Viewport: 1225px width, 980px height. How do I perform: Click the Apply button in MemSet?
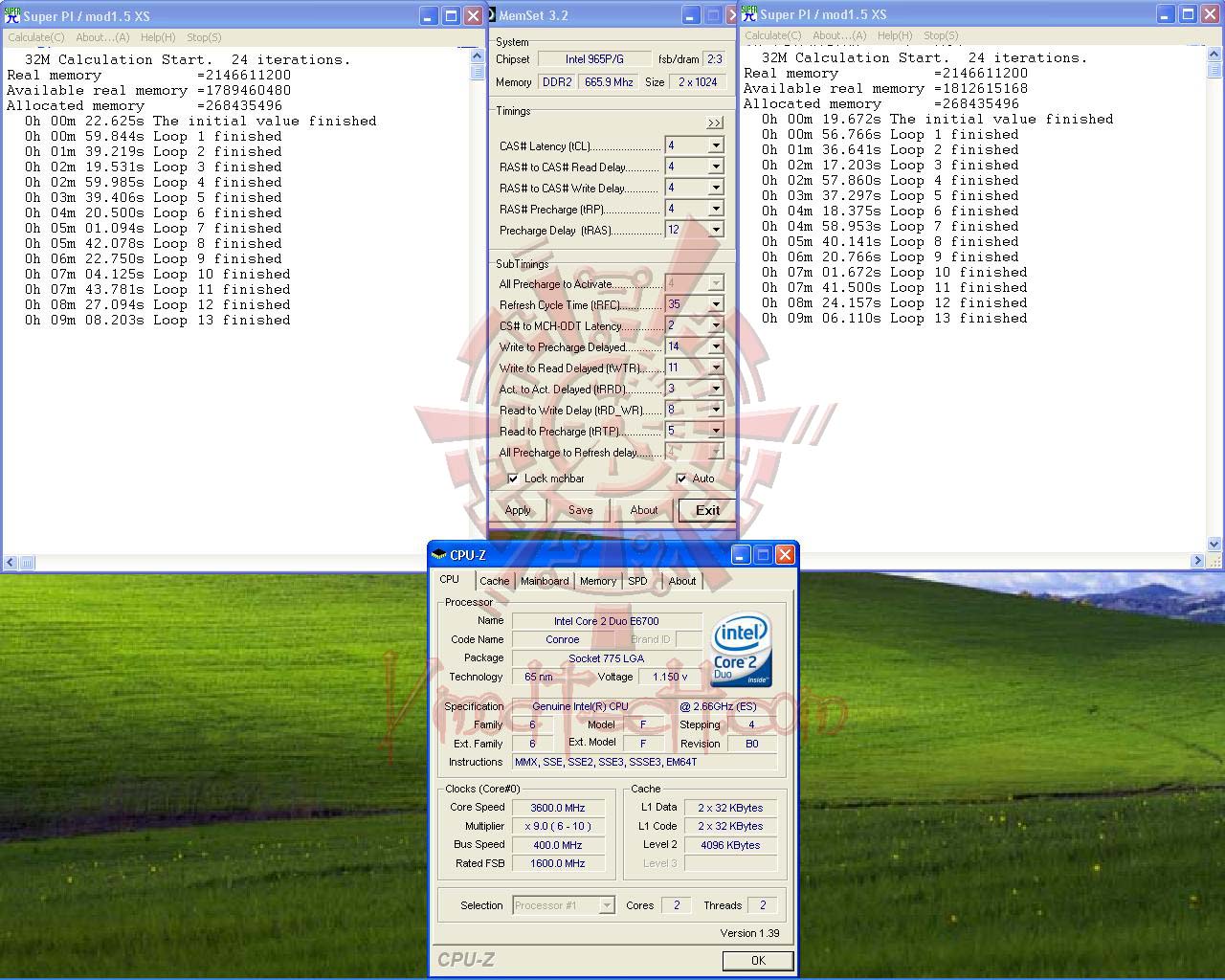[x=518, y=510]
